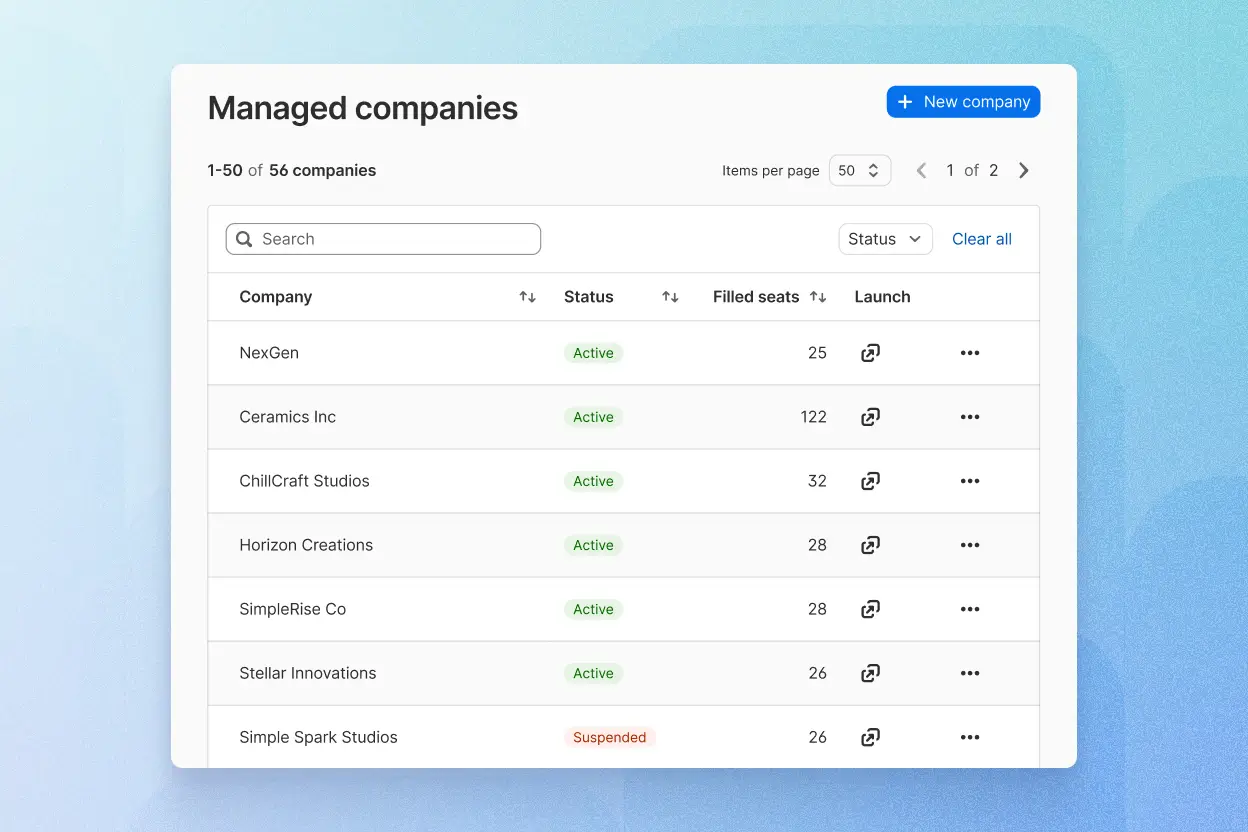Open more options for Horizon Creations
This screenshot has width=1248, height=832.
click(970, 545)
